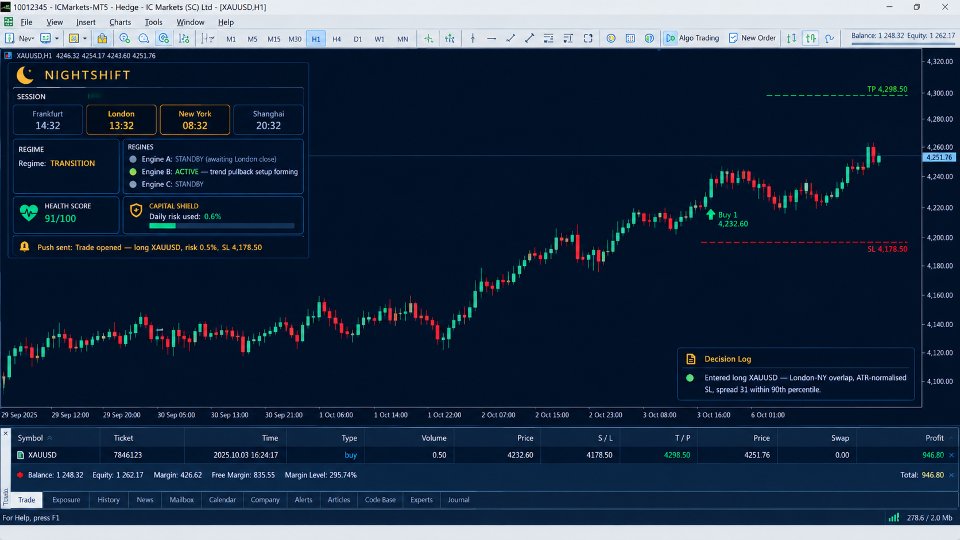Sort by Symbol column arrow

point(50,438)
